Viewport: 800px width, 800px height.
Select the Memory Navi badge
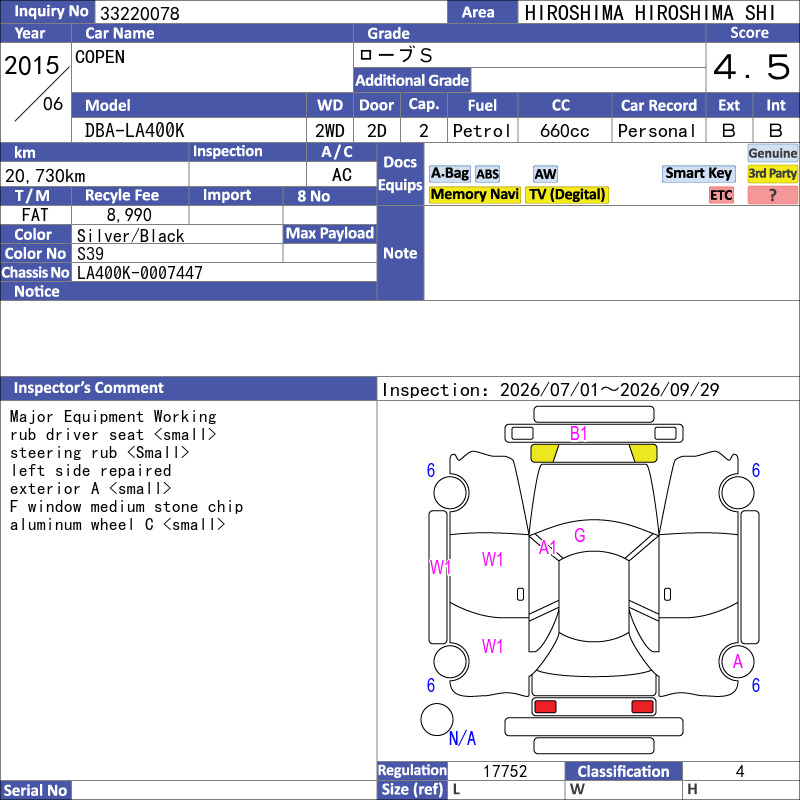(474, 195)
